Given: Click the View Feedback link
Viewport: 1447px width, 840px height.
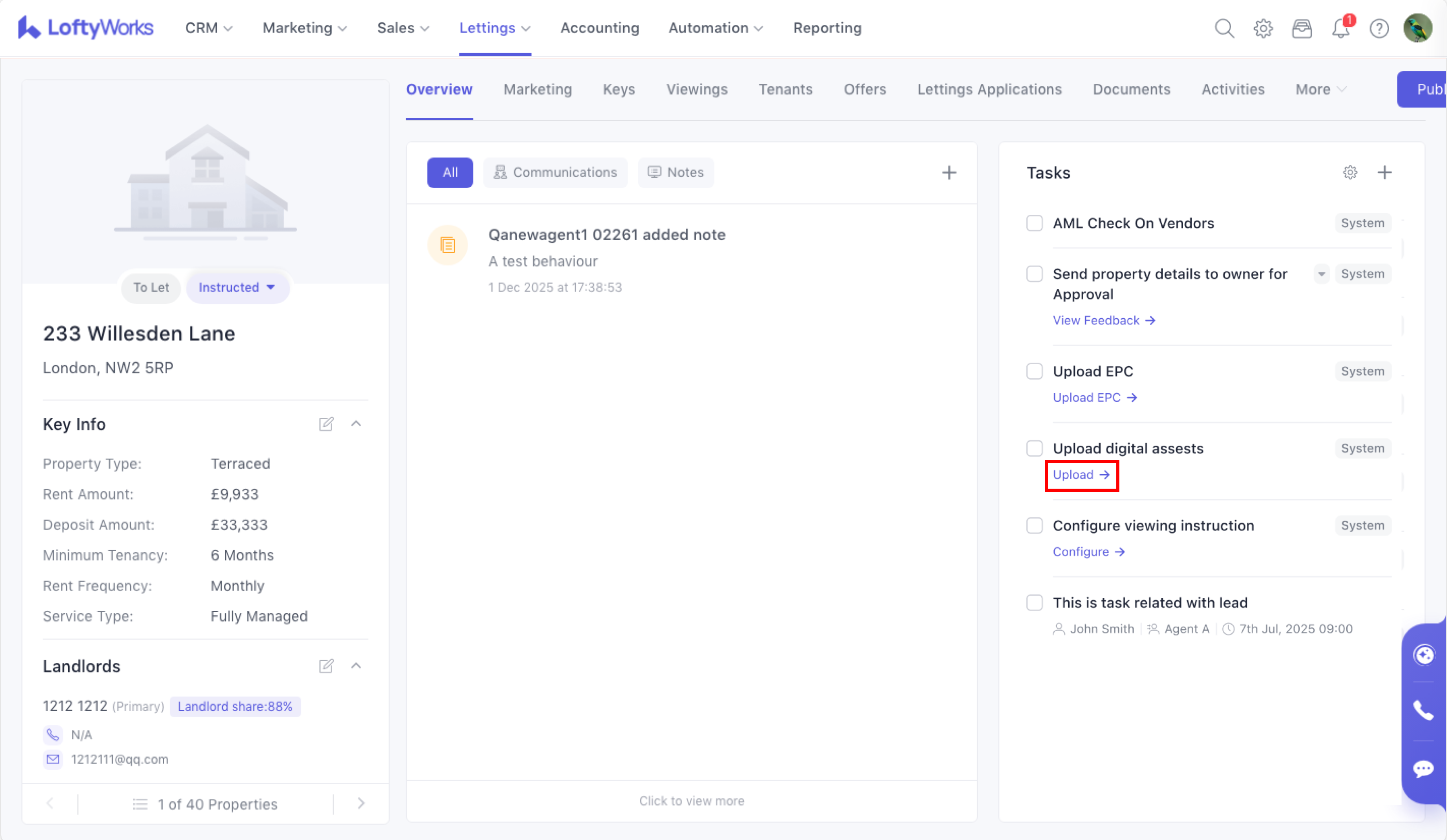Looking at the screenshot, I should click(1103, 320).
